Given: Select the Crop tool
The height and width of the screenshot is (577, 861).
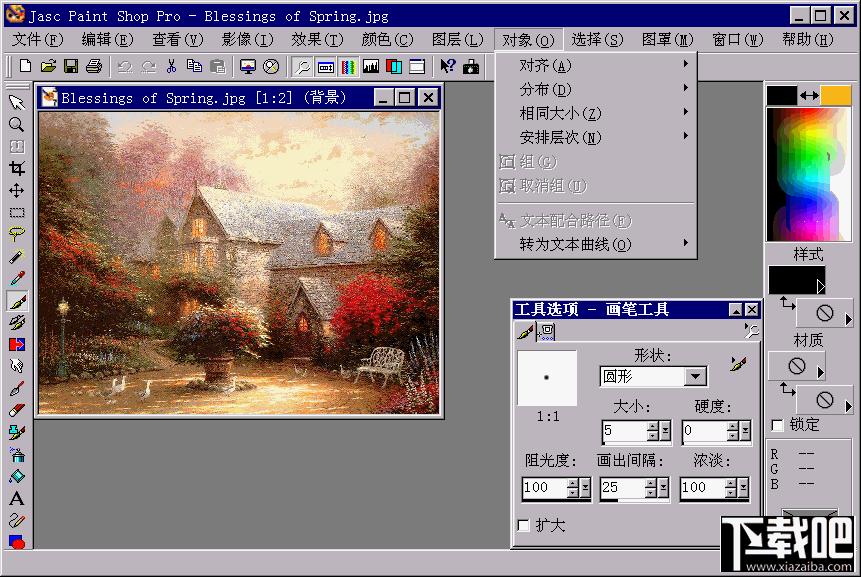Looking at the screenshot, I should pos(16,169).
